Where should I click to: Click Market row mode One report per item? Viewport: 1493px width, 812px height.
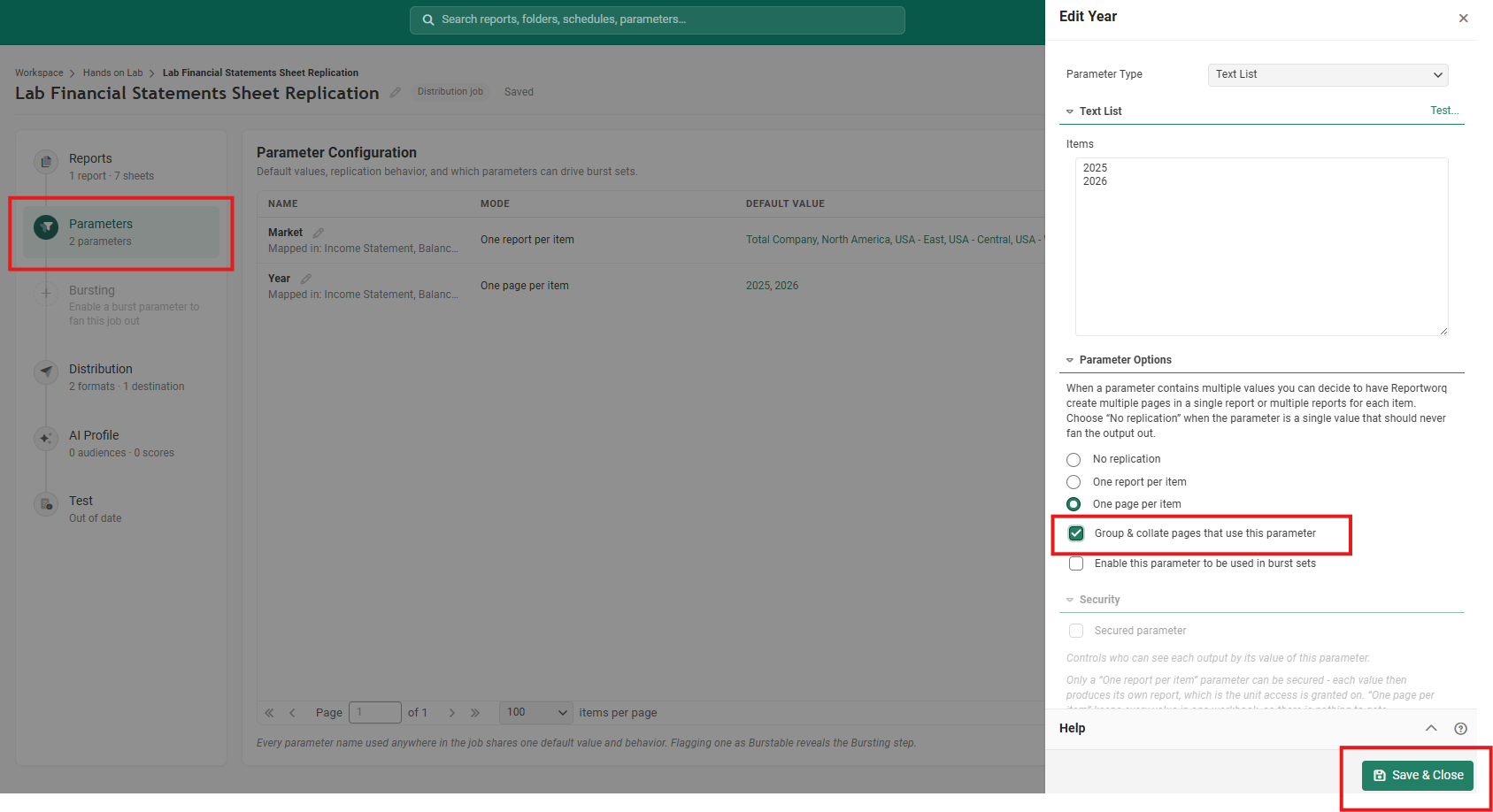[x=527, y=240]
